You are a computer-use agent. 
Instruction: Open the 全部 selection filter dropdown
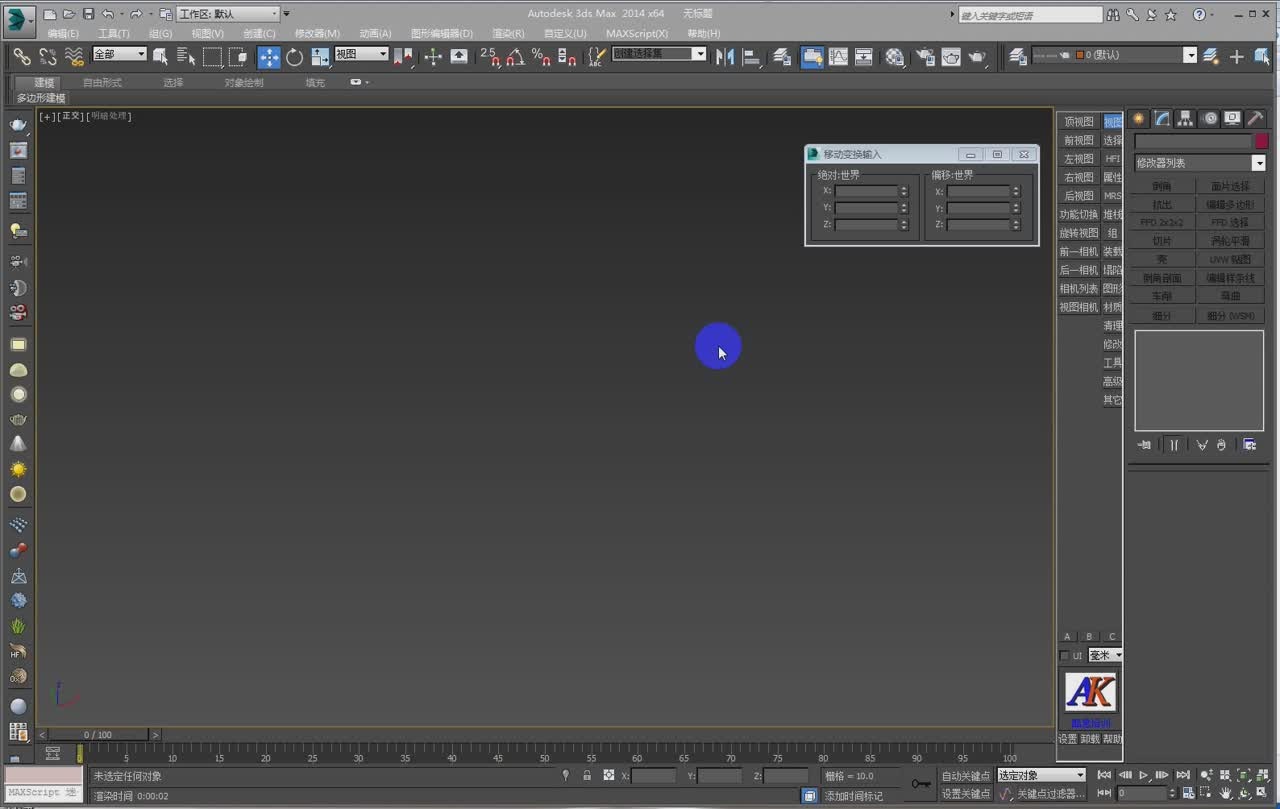tap(119, 54)
